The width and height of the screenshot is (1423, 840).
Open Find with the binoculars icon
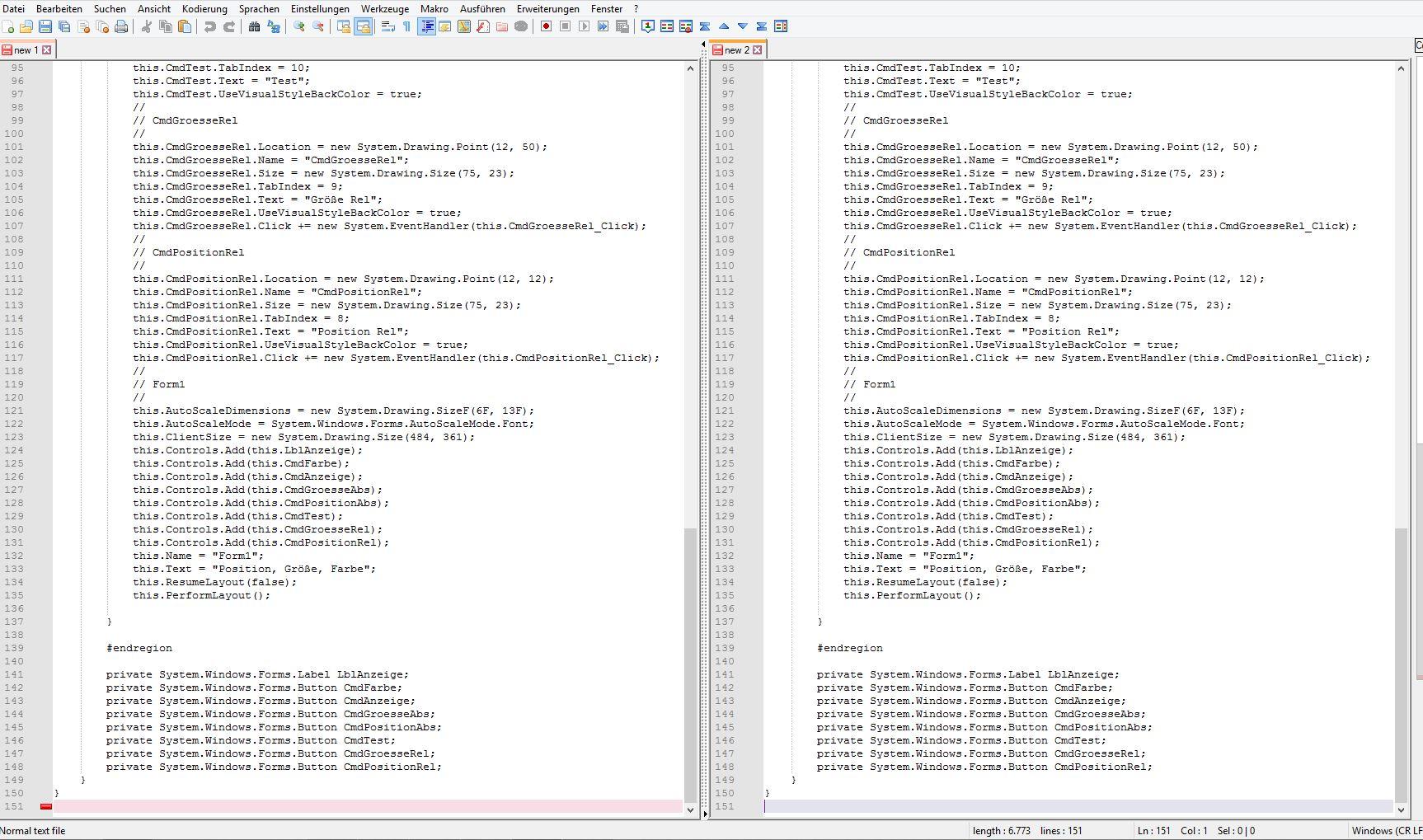(x=254, y=26)
